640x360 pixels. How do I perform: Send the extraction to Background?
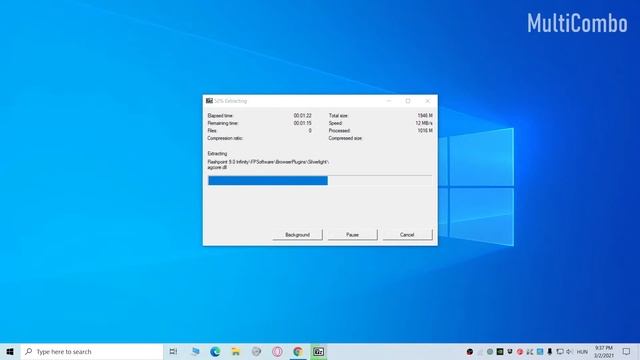click(297, 235)
